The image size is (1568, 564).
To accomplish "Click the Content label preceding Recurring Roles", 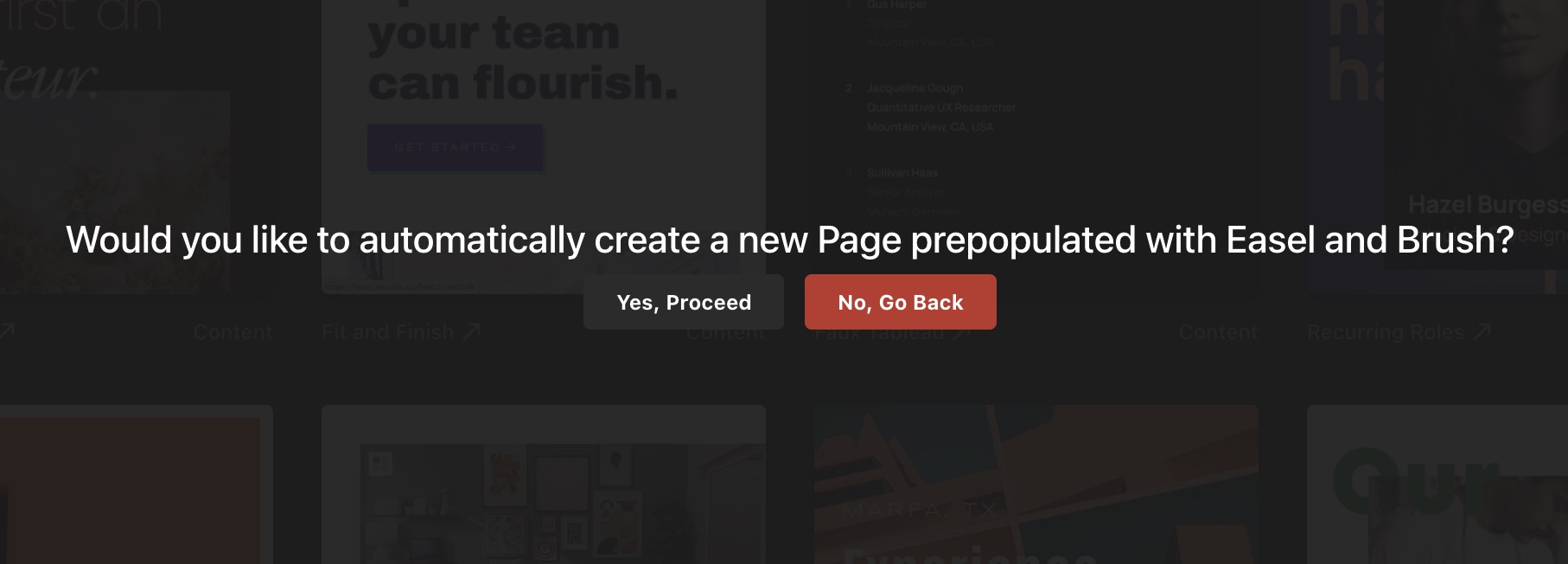I will [1218, 332].
